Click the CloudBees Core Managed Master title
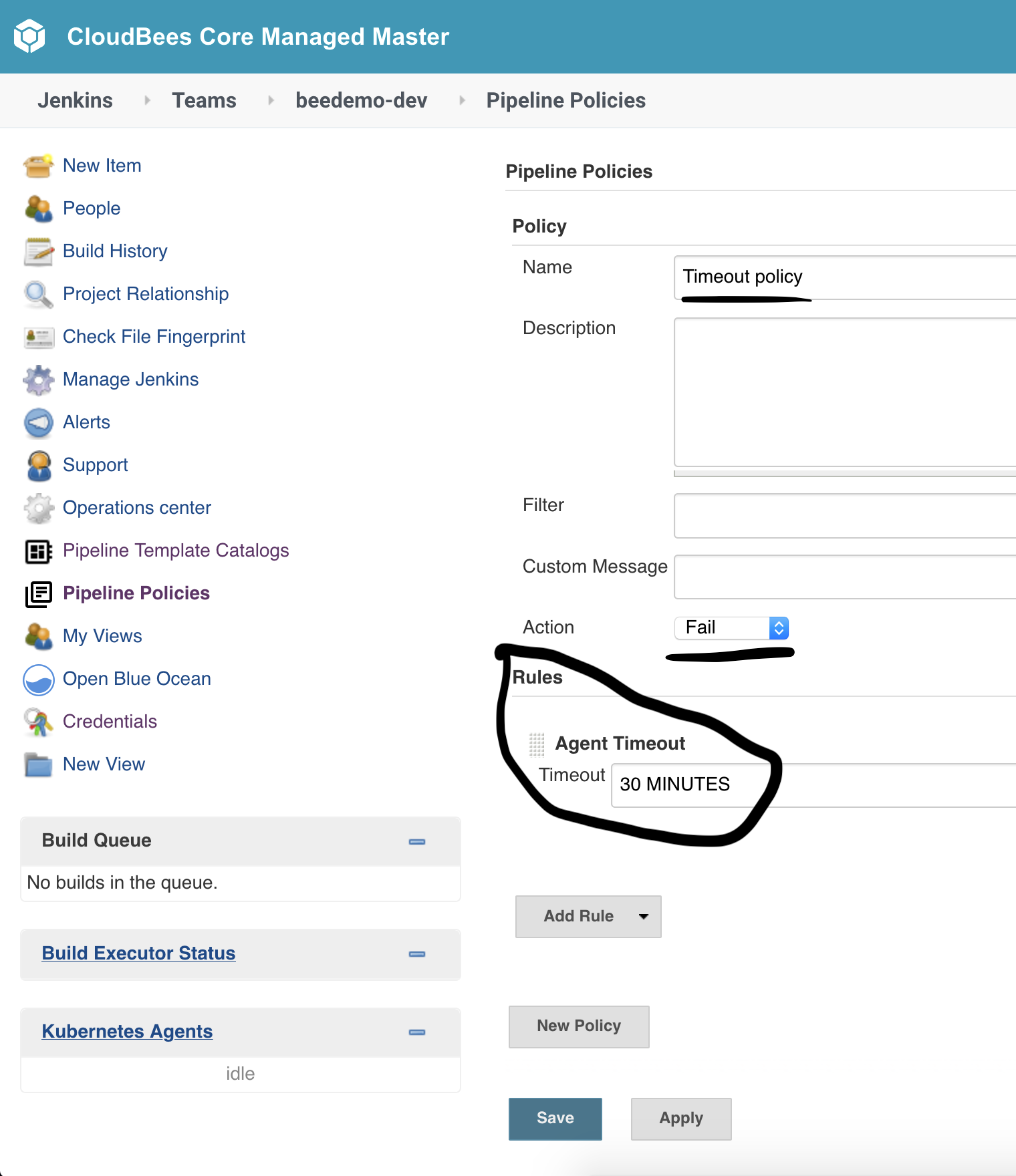The width and height of the screenshot is (1016, 1176). [258, 37]
